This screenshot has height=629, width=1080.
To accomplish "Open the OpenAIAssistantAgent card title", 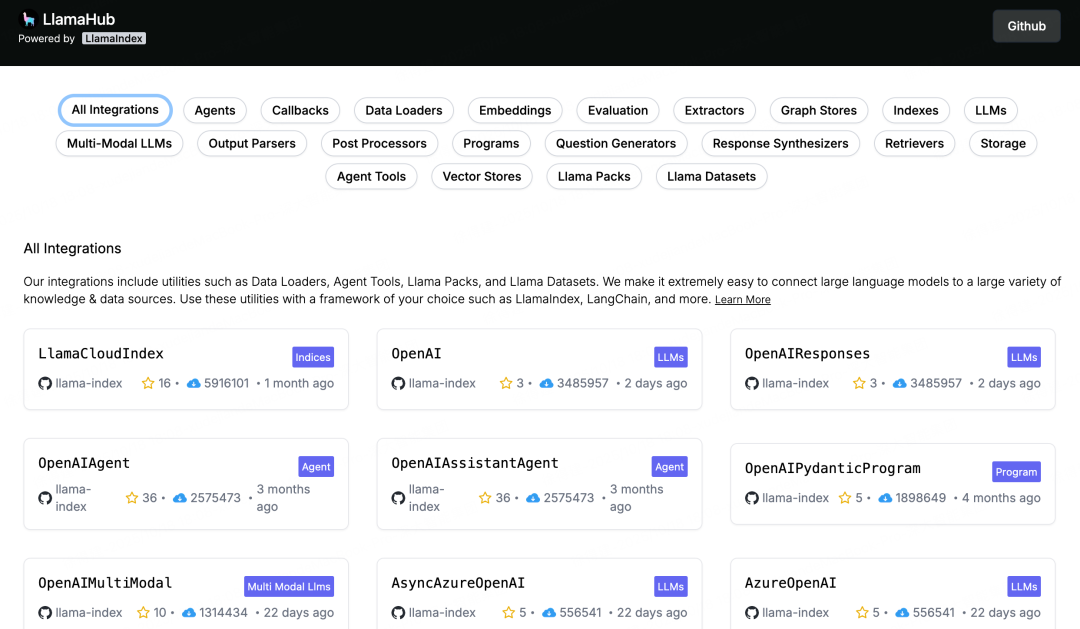I will [475, 463].
